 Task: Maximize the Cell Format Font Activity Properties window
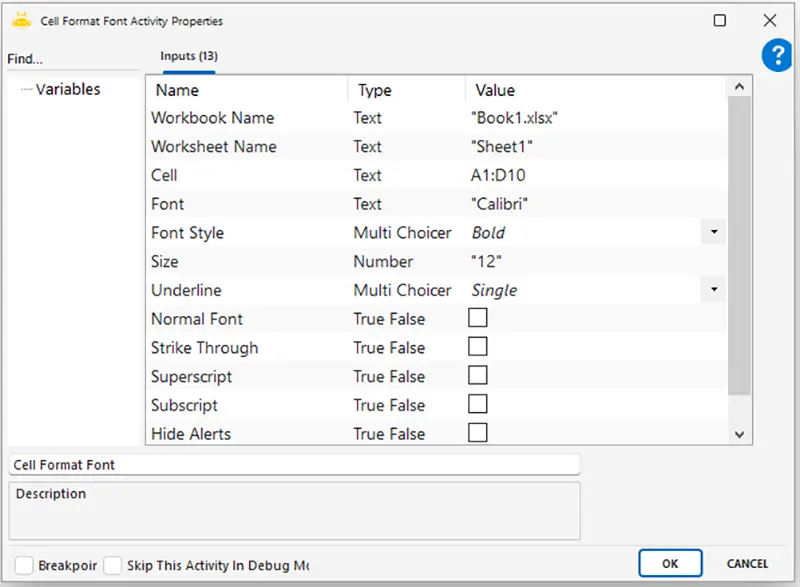719,20
